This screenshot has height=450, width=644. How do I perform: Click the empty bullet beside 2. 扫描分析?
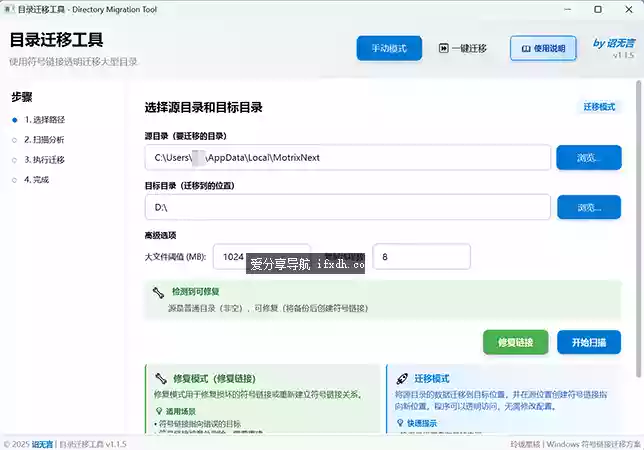click(x=14, y=140)
